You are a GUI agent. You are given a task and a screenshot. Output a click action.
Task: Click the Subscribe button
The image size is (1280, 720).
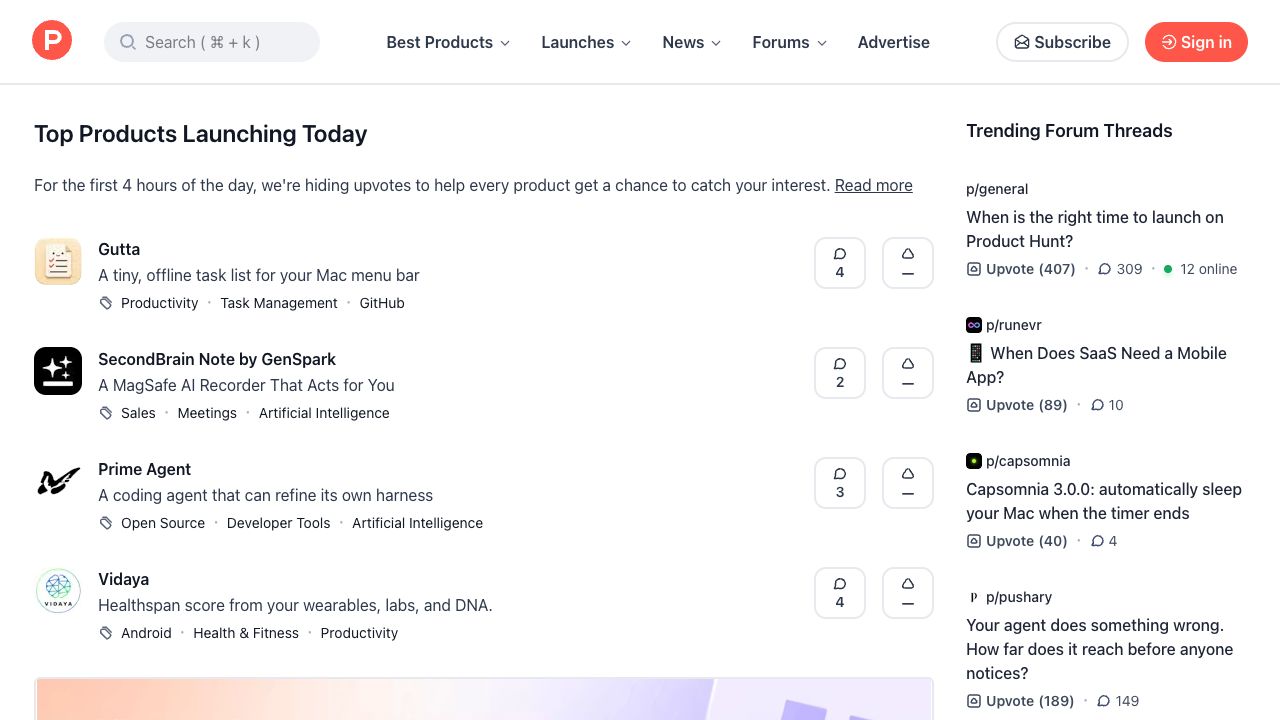coord(1062,42)
